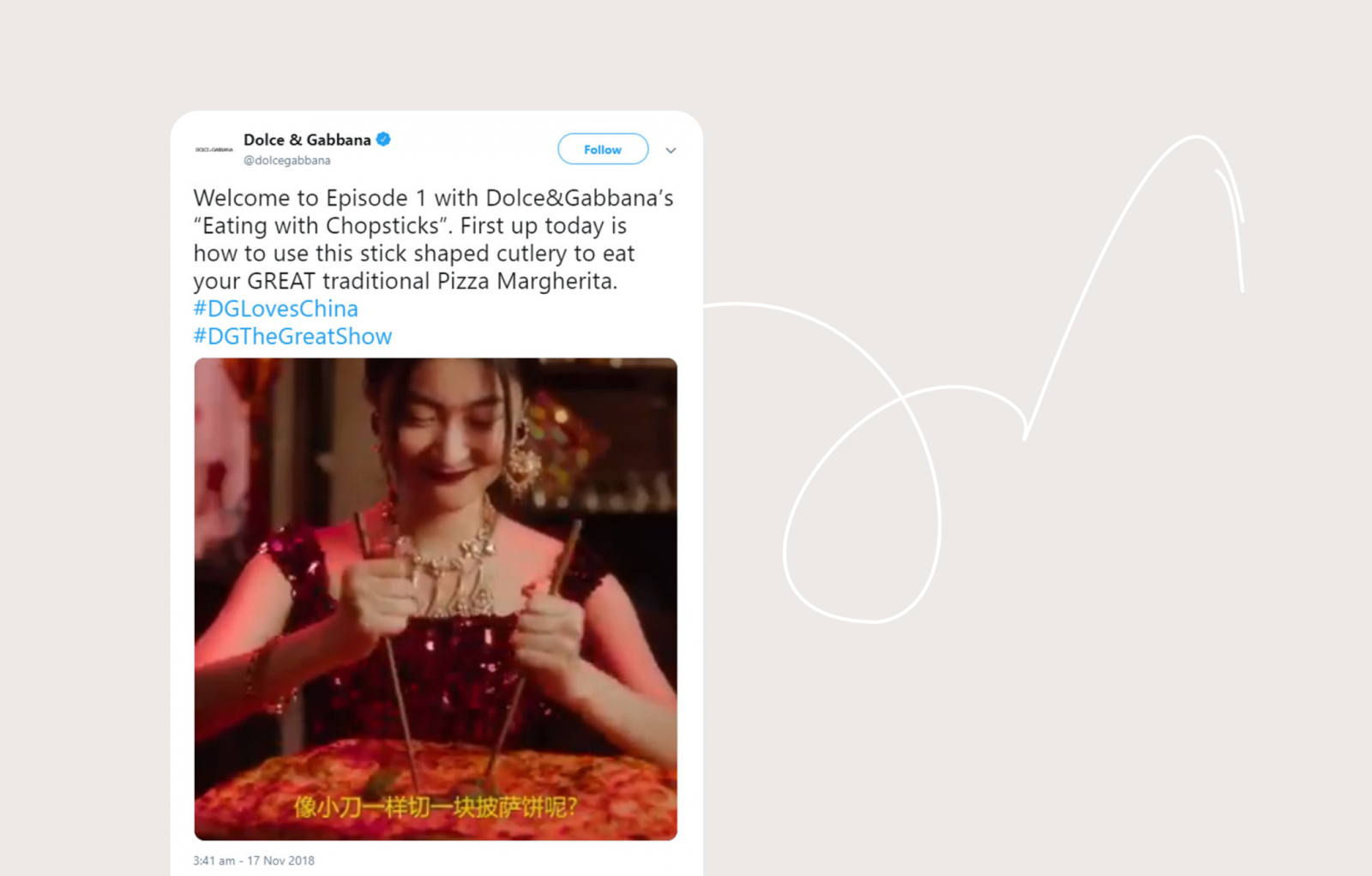Open the tweet timestamp 3:41 am

pos(214,861)
